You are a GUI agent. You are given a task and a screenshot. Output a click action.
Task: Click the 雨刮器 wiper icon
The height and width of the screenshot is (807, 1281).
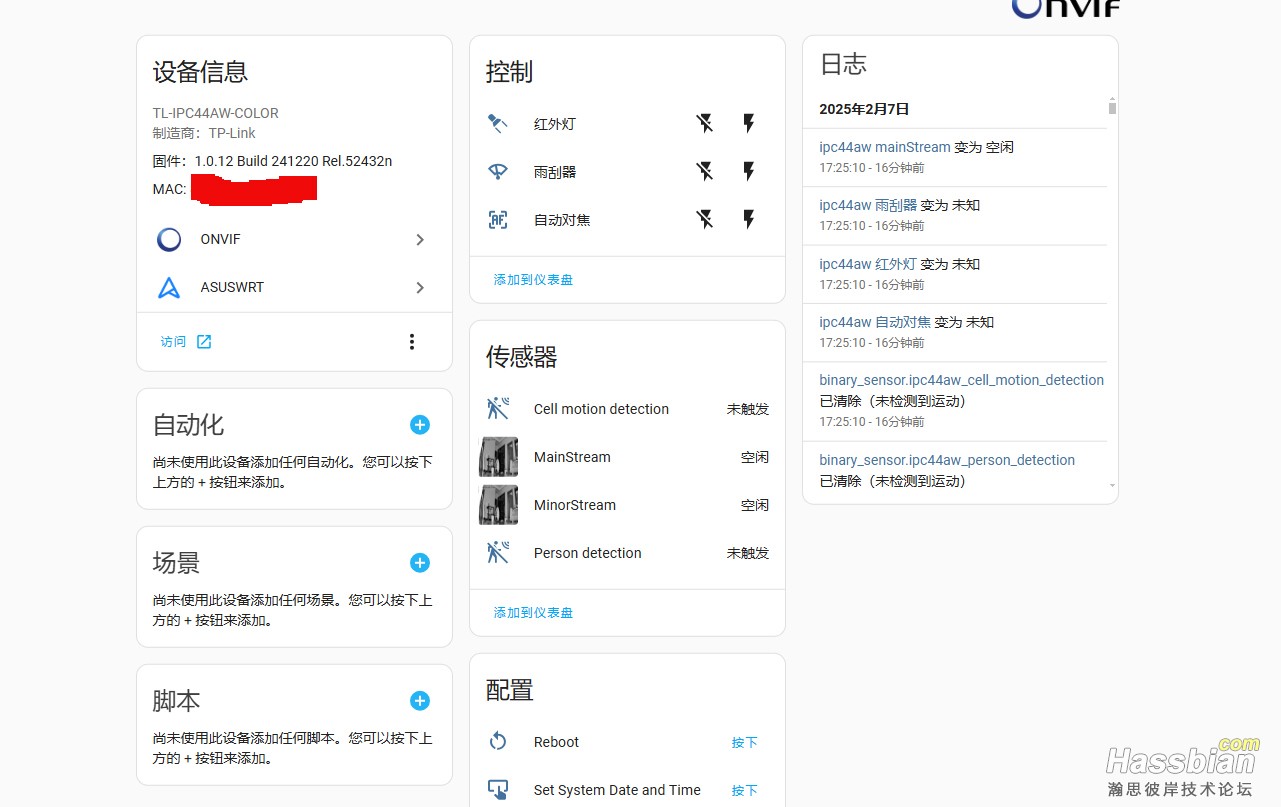(x=498, y=172)
